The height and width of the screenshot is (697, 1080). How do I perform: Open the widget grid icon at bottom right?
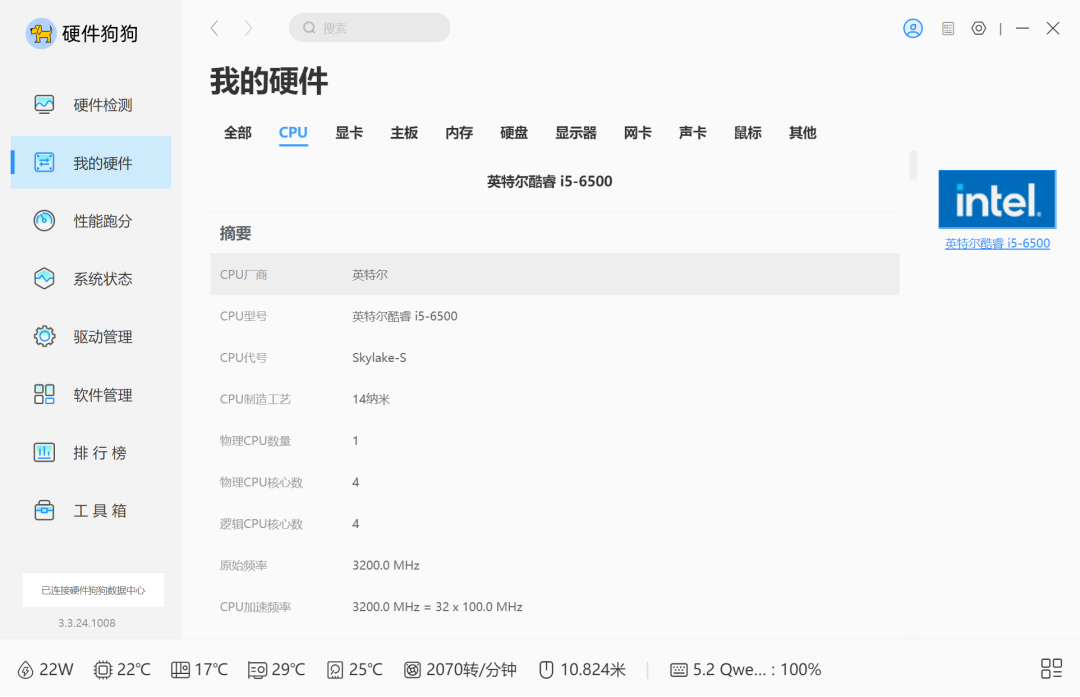[1051, 668]
